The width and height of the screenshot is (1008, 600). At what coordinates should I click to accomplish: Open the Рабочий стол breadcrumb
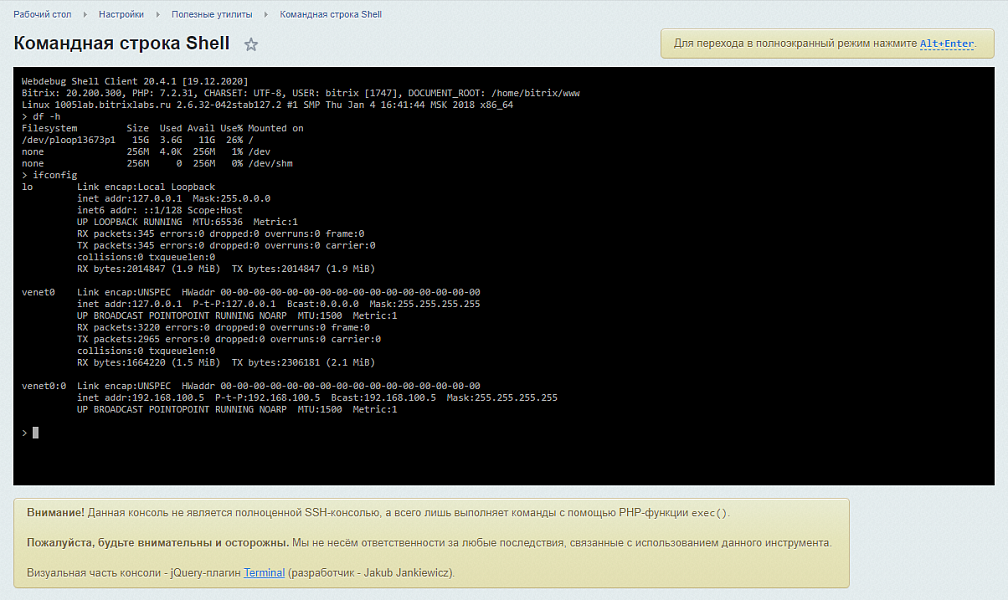click(41, 14)
